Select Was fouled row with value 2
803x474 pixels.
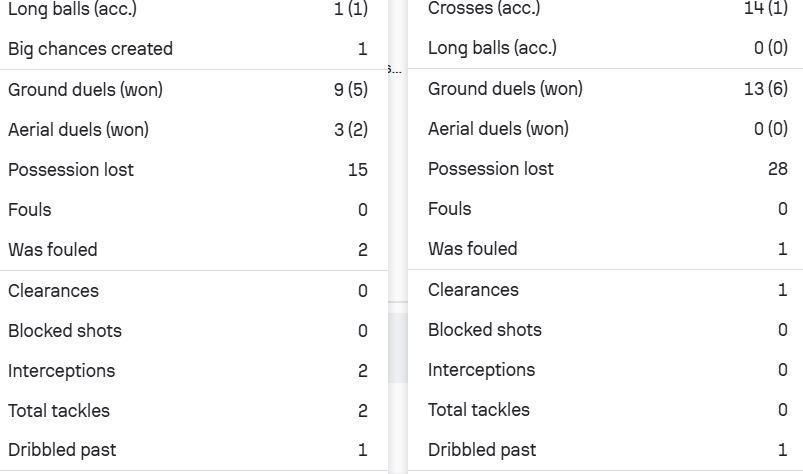(188, 250)
